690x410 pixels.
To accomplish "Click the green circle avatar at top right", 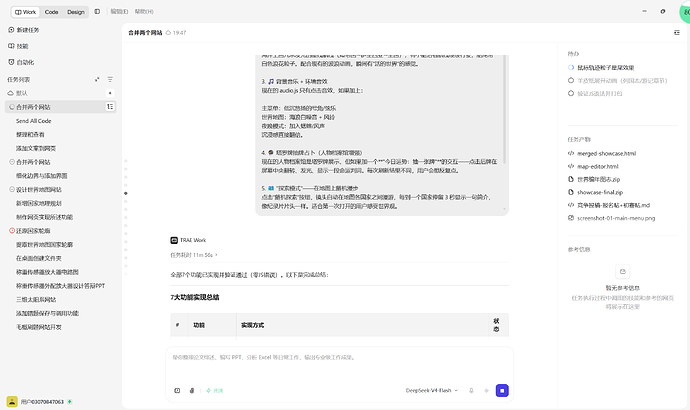I will 685,12.
